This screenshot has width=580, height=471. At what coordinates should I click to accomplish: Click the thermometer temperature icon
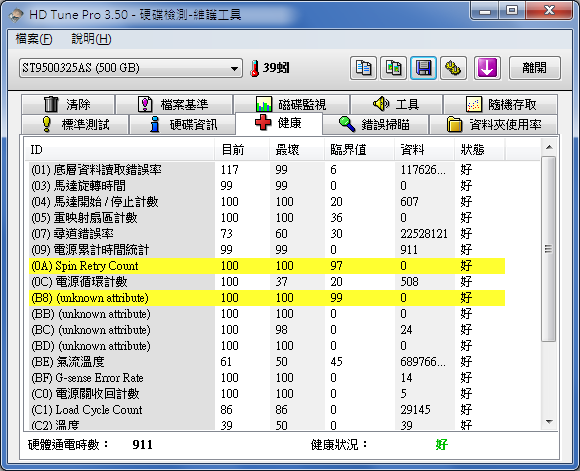pos(254,68)
